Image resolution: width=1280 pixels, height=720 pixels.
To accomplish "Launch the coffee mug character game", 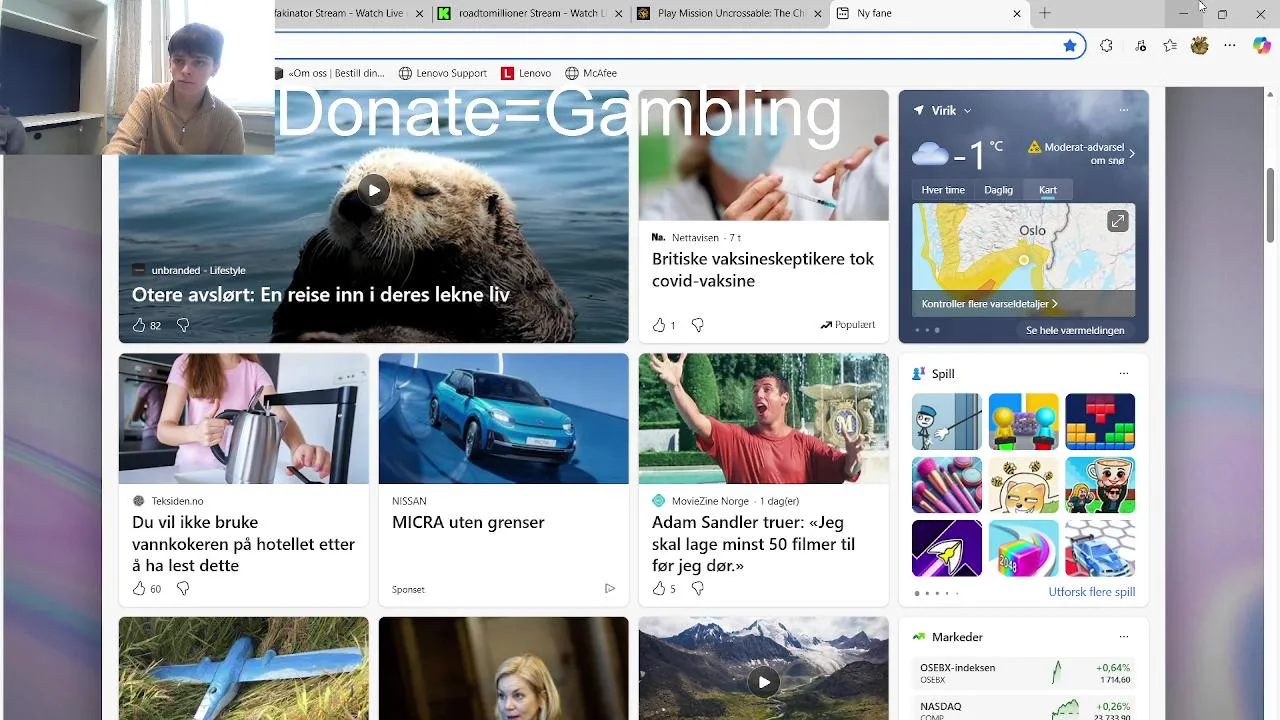I will pyautogui.click(x=1100, y=485).
